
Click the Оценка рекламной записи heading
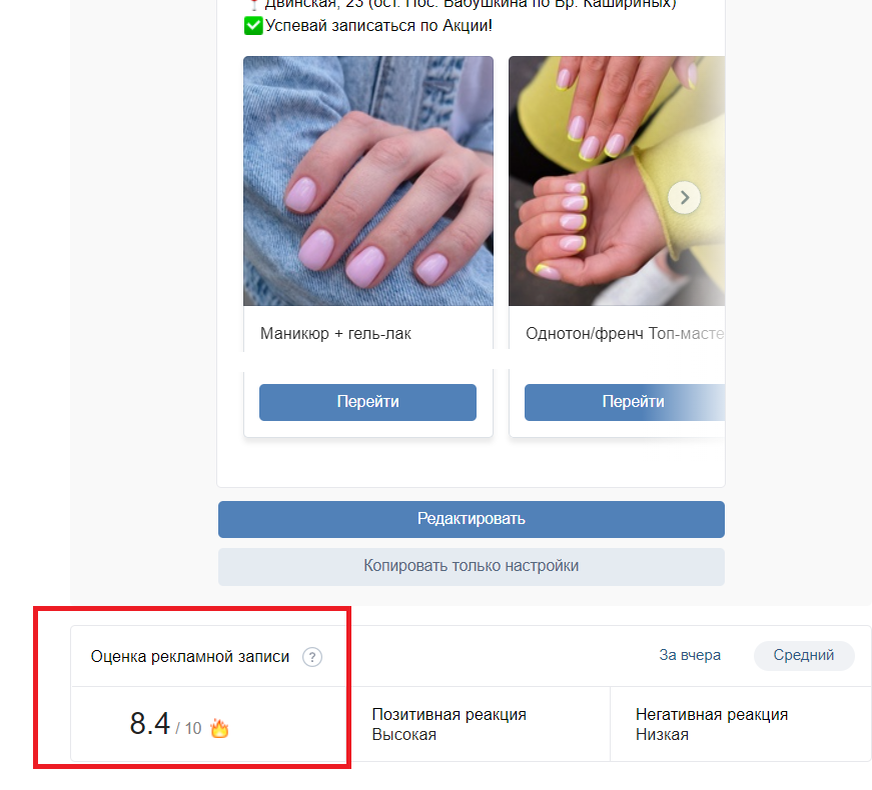click(190, 657)
